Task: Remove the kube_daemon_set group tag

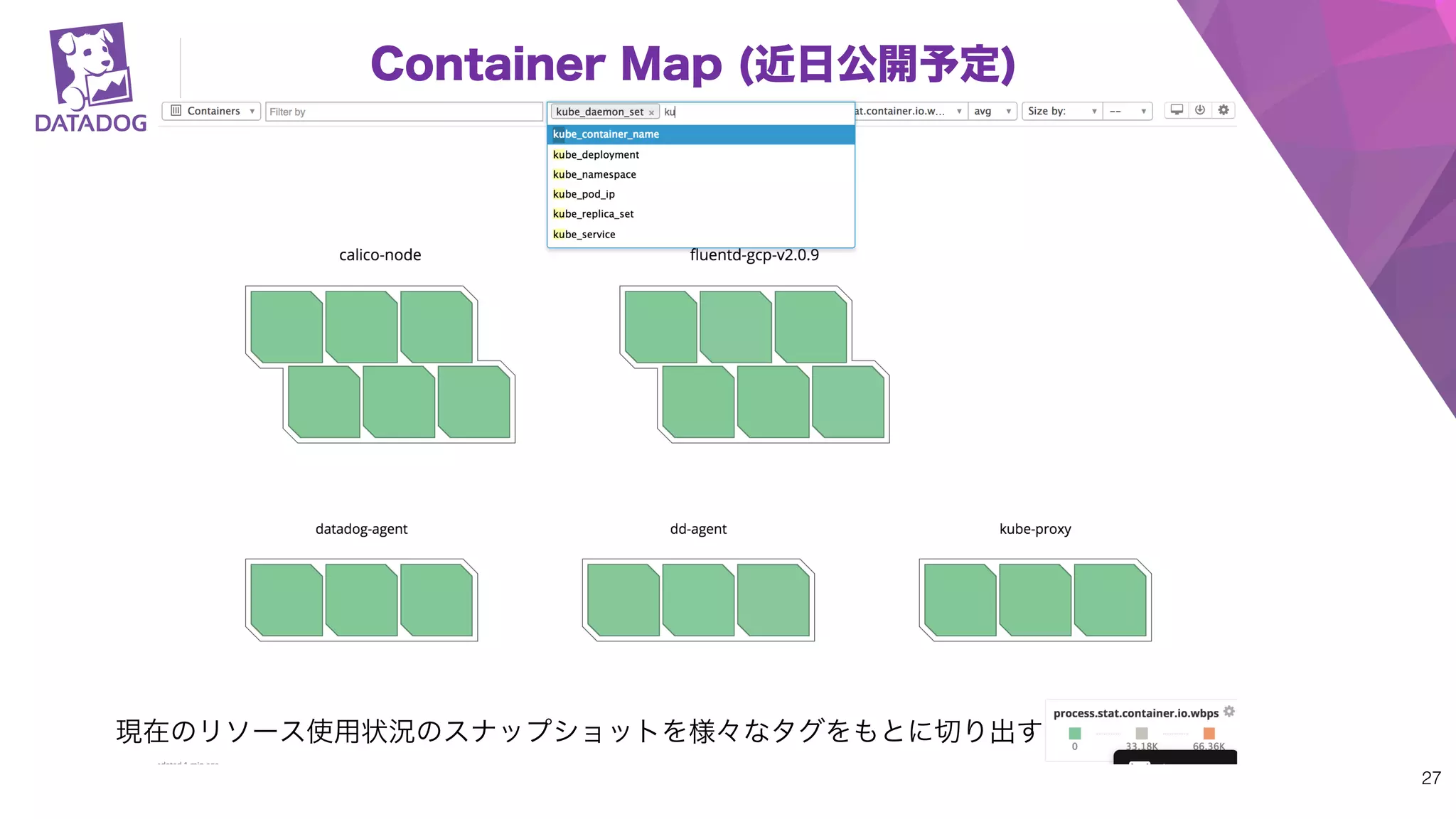Action: click(x=651, y=112)
